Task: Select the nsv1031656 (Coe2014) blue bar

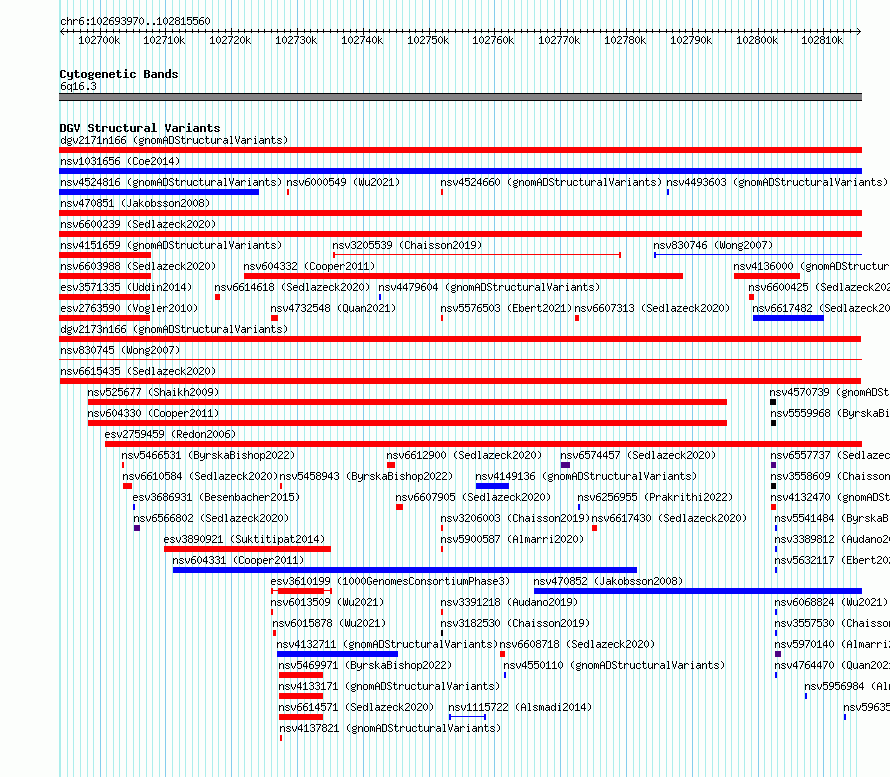Action: point(460,171)
